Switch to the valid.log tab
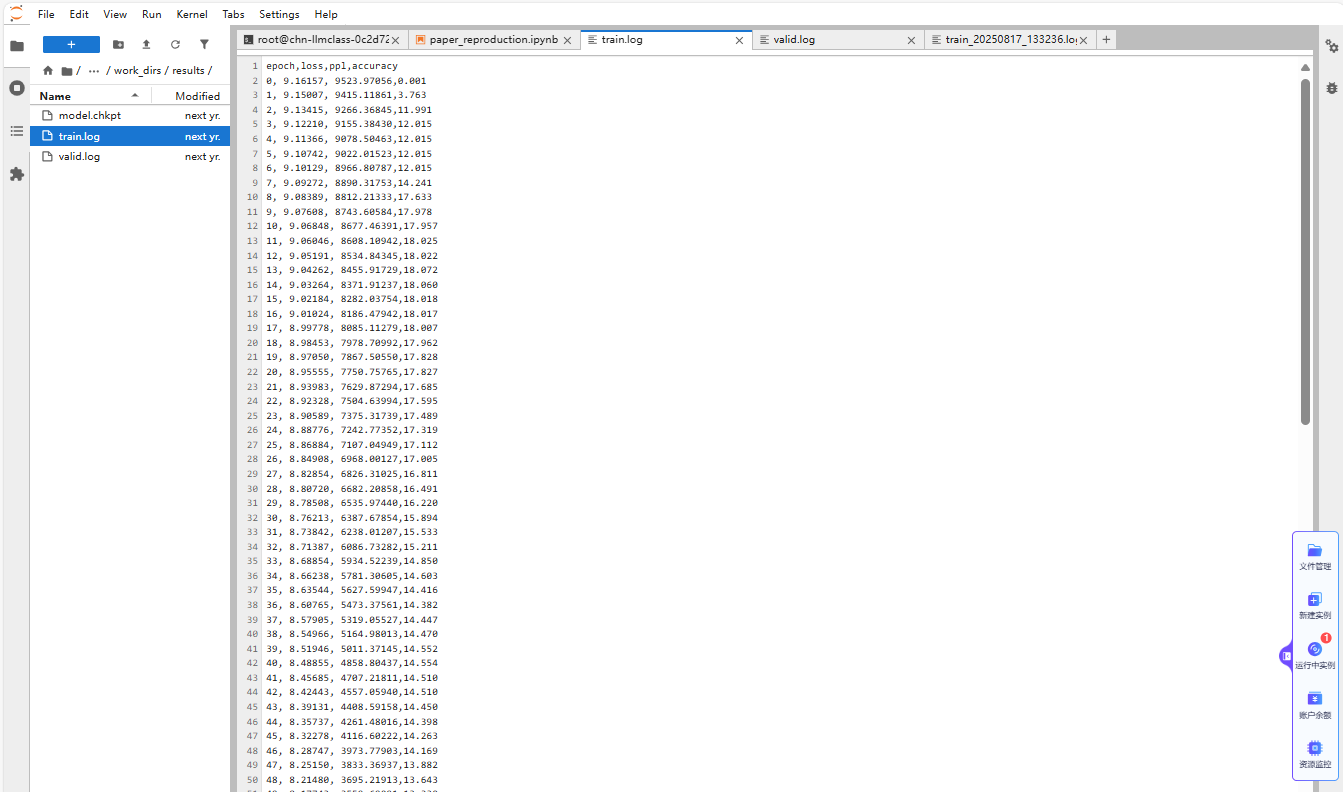1343x792 pixels. pyautogui.click(x=794, y=40)
